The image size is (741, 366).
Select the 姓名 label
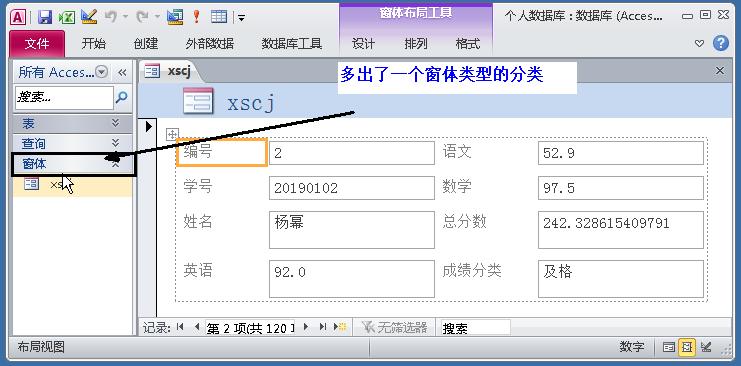[198, 221]
